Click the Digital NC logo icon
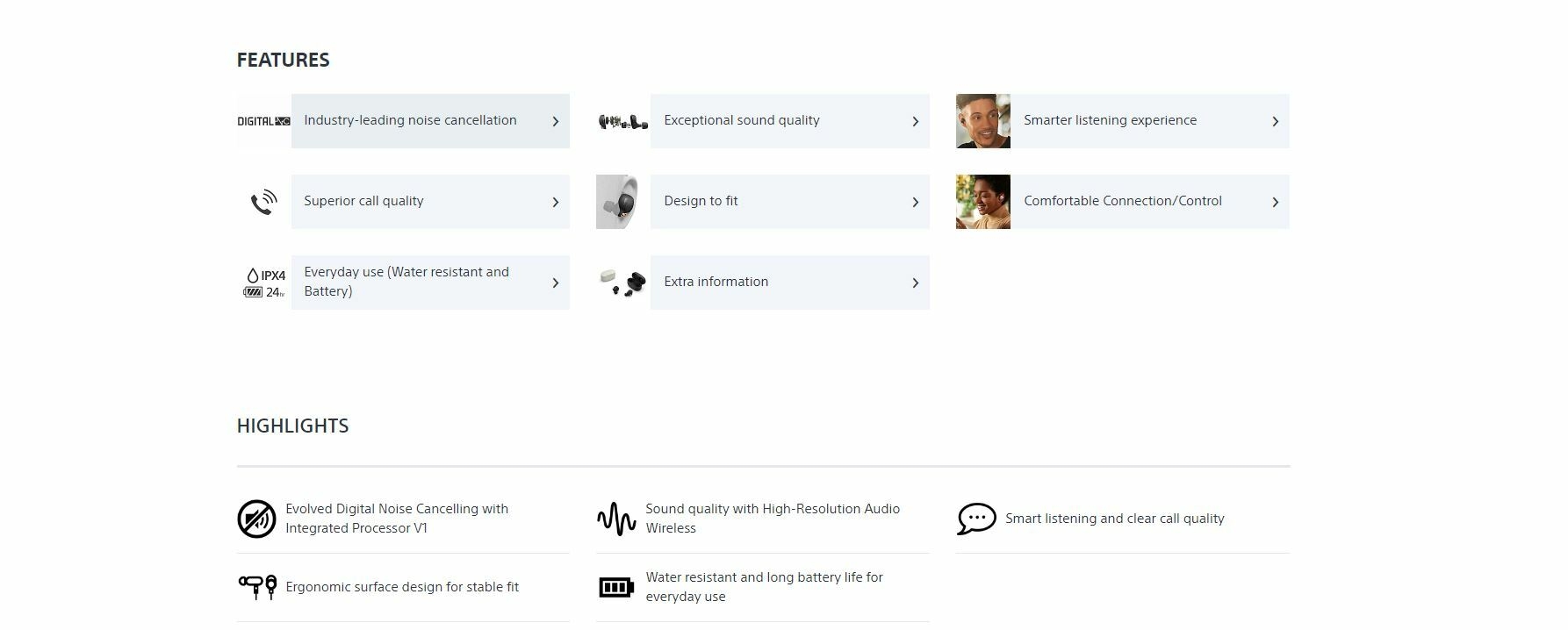1568x630 pixels. [263, 121]
